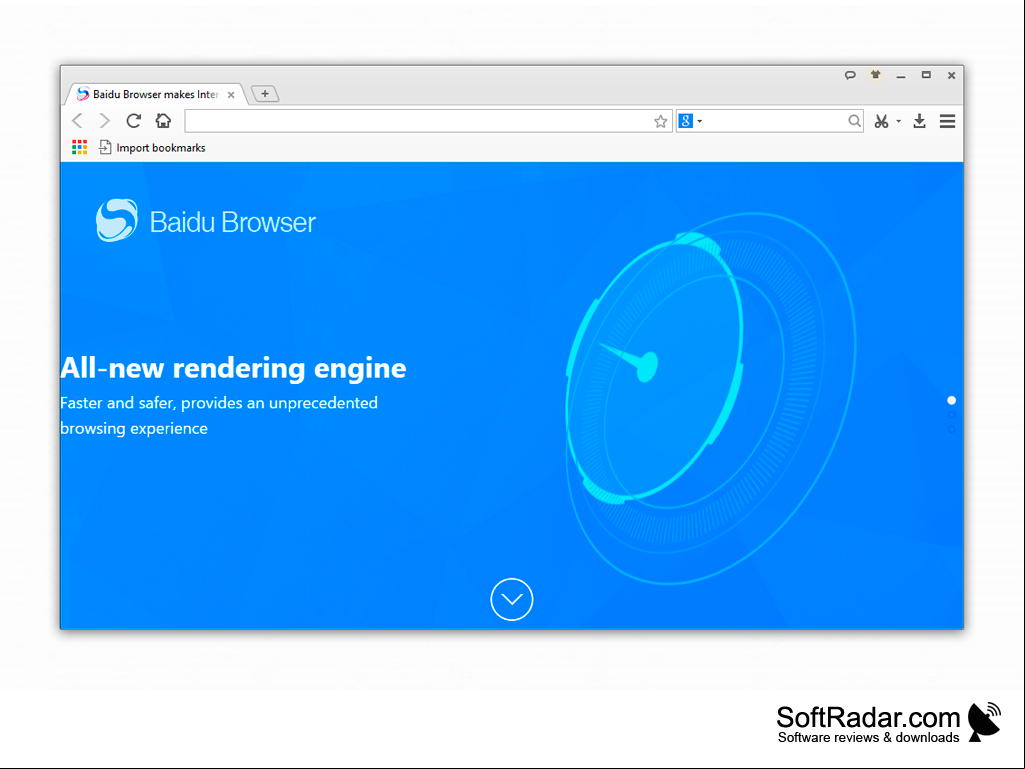Open the skin shirt icon in title bar
Viewport: 1025px width, 769px height.
[875, 75]
